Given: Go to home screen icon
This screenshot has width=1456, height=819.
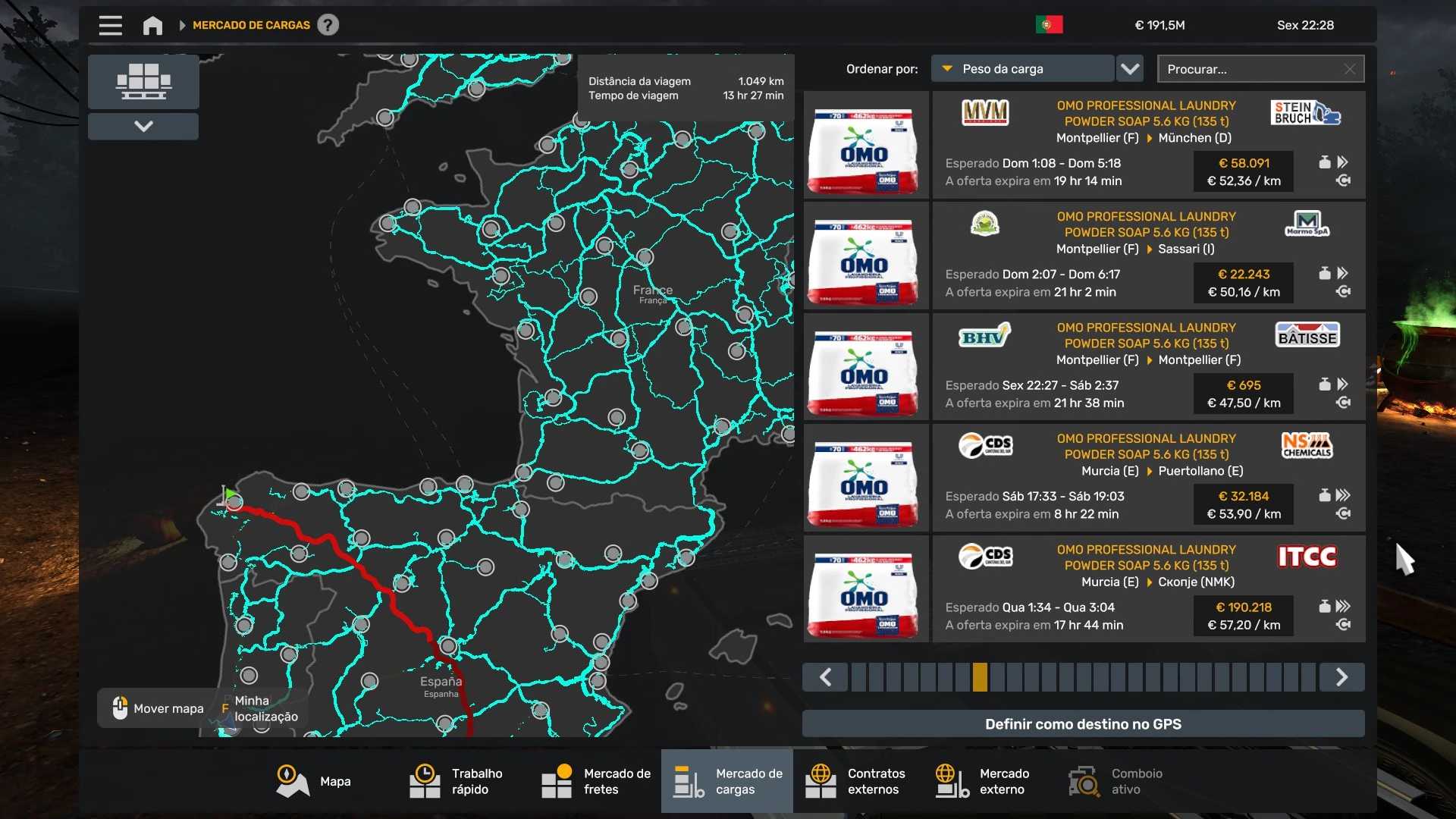Looking at the screenshot, I should pos(152,25).
